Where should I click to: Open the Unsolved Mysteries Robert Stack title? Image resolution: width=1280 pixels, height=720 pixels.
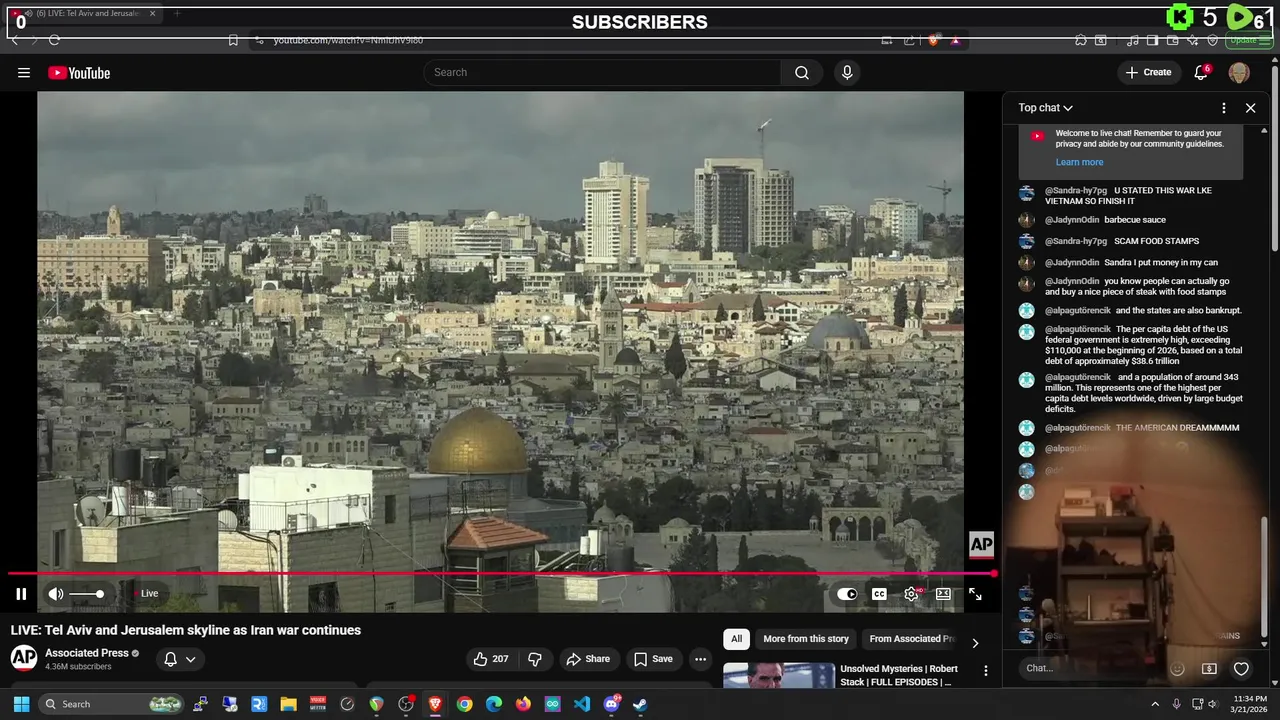click(899, 675)
